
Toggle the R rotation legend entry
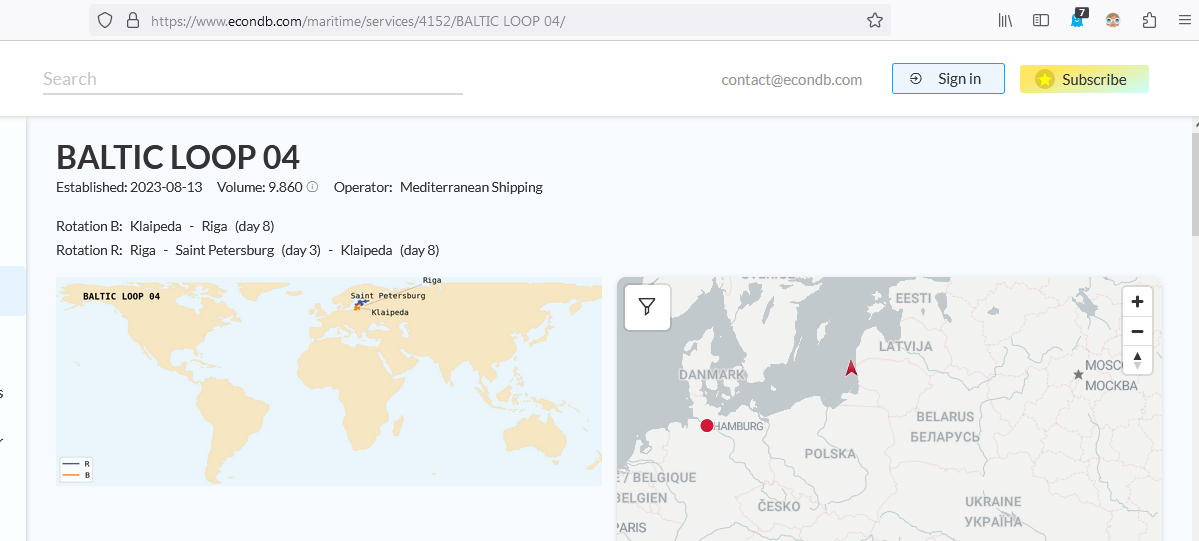click(x=76, y=464)
